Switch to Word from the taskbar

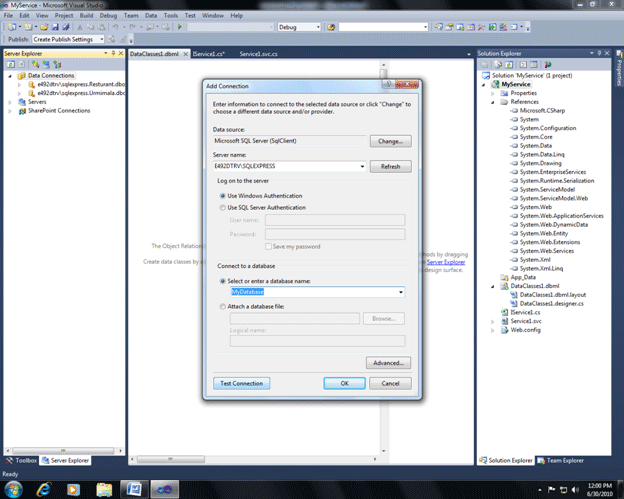(134, 489)
